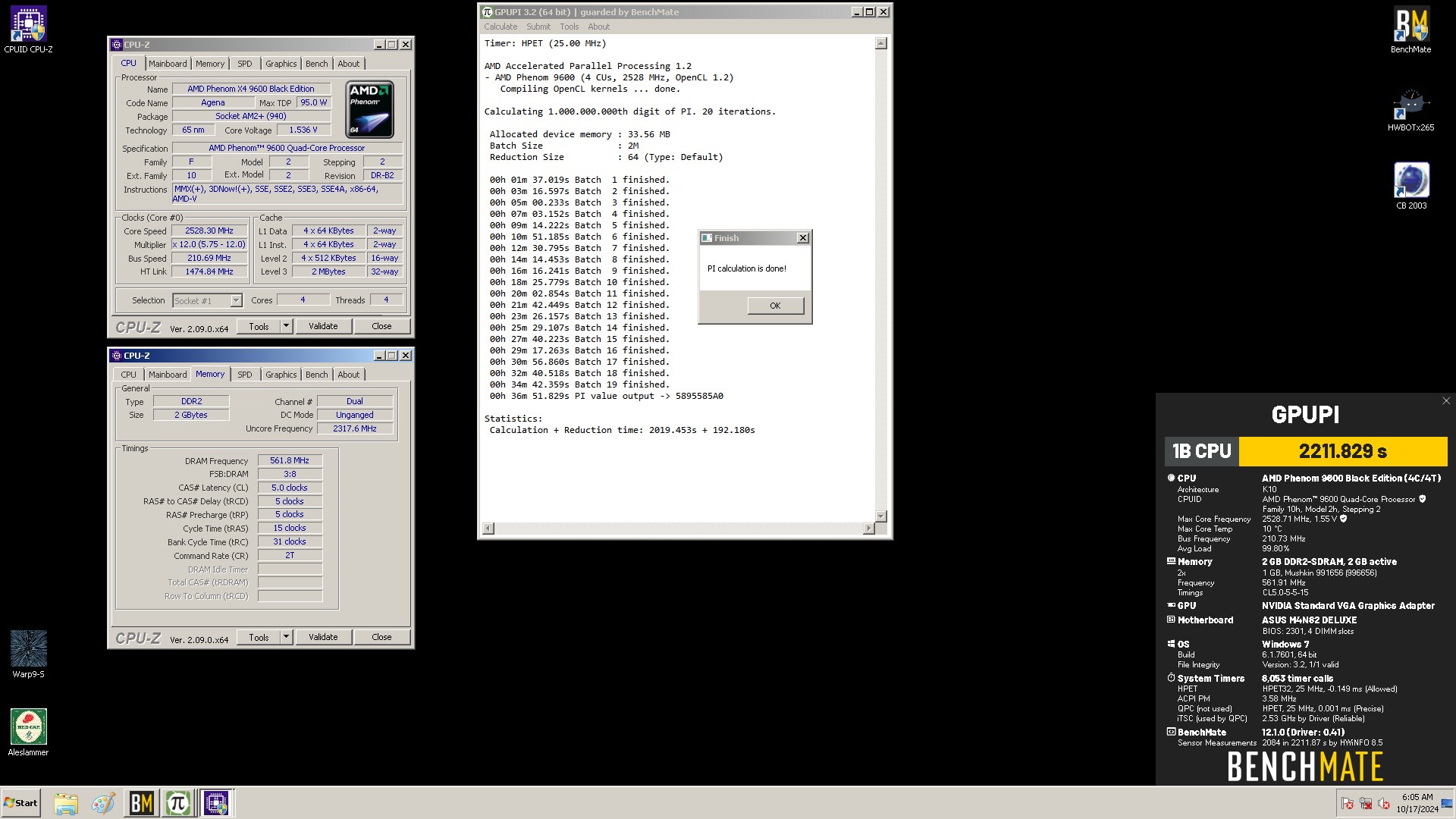Click the Windows Start button
Image resolution: width=1456 pixels, height=819 pixels.
20,803
